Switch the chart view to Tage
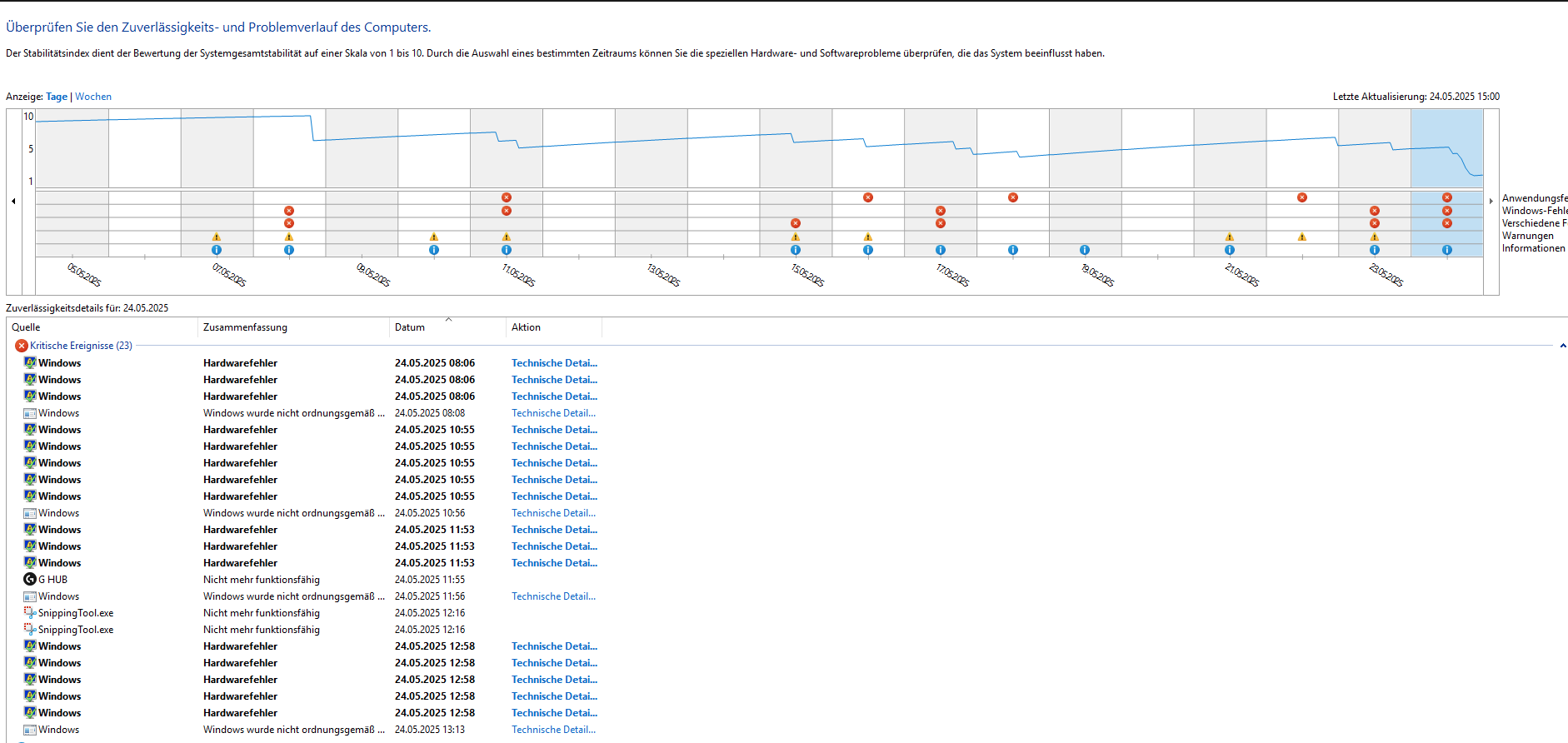Viewport: 1568px width, 743px height. 57,97
